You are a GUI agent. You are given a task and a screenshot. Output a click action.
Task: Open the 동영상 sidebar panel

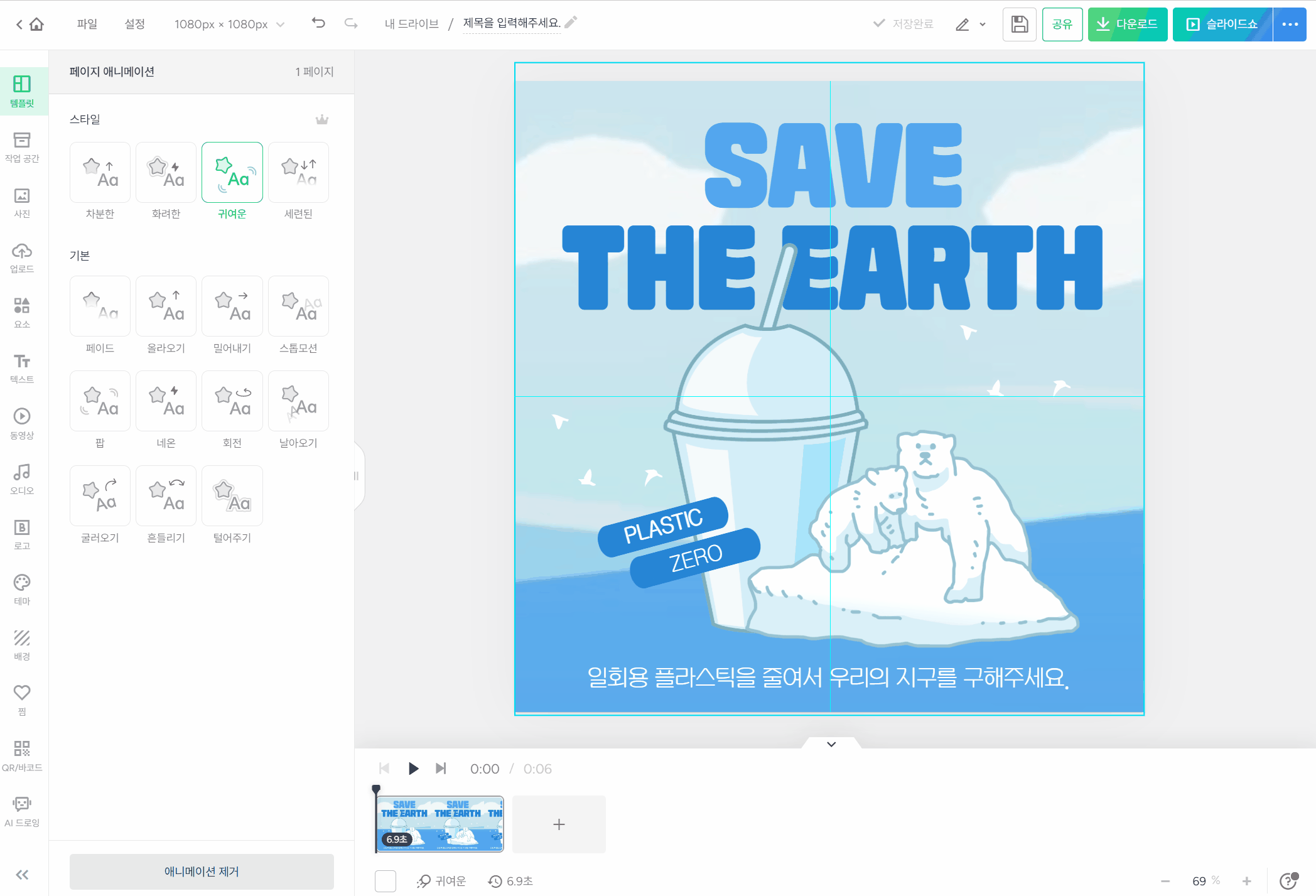tap(23, 424)
